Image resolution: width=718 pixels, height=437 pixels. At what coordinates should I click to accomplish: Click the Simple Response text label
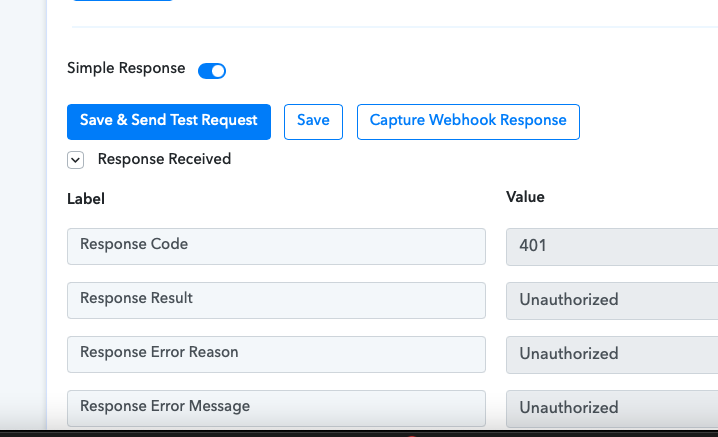point(126,68)
